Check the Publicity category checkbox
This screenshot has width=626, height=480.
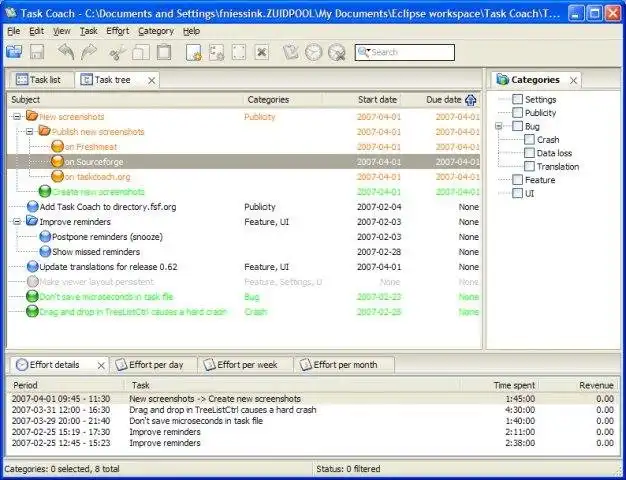point(517,113)
